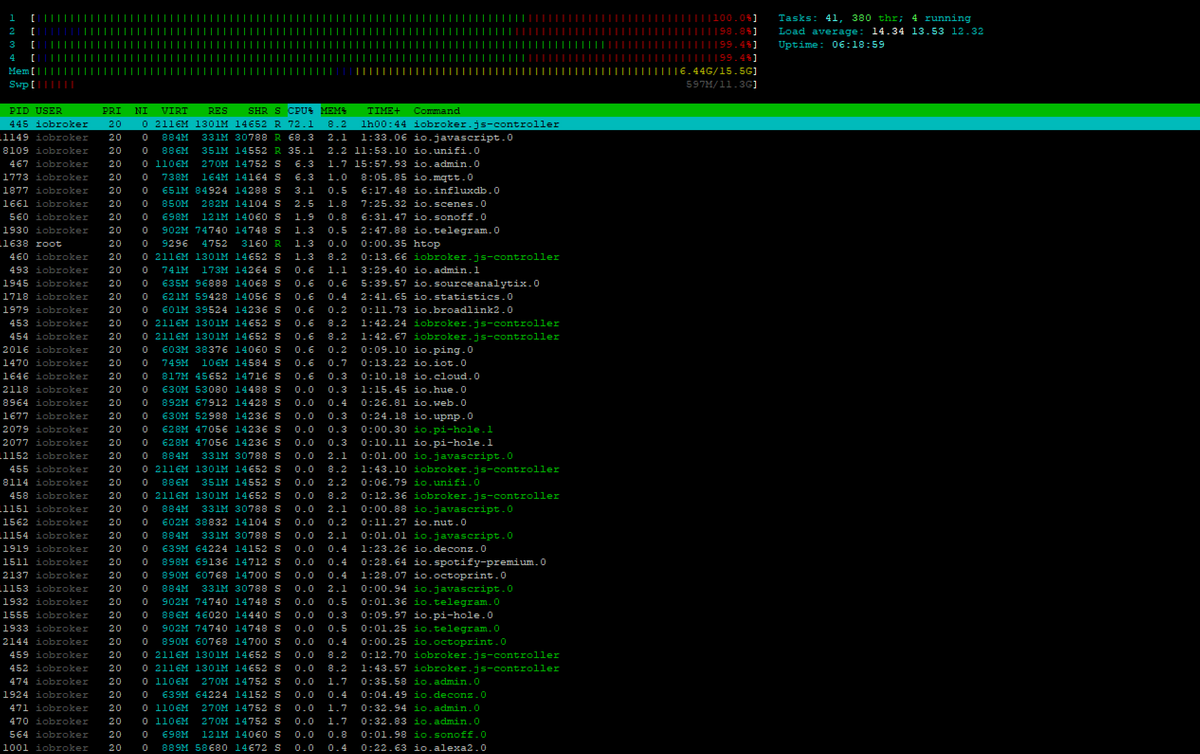Sort by the TIME+ column header
The height and width of the screenshot is (754, 1200).
[384, 111]
